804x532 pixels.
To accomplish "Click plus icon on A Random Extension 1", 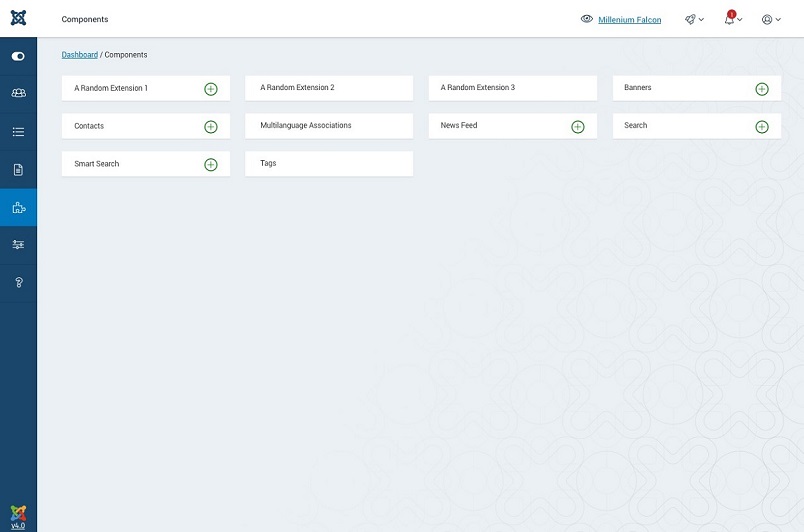I will (x=211, y=89).
